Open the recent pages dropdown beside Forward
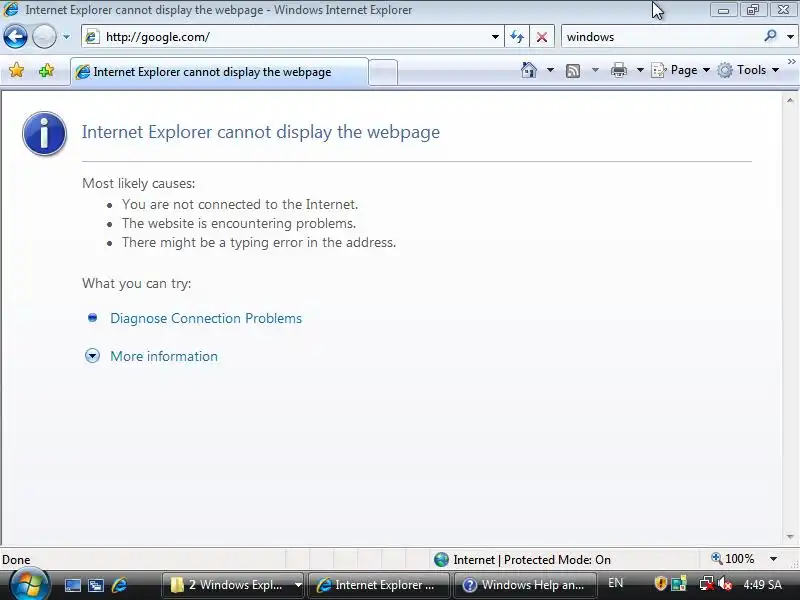Screen dimensions: 800x600 coord(66,37)
